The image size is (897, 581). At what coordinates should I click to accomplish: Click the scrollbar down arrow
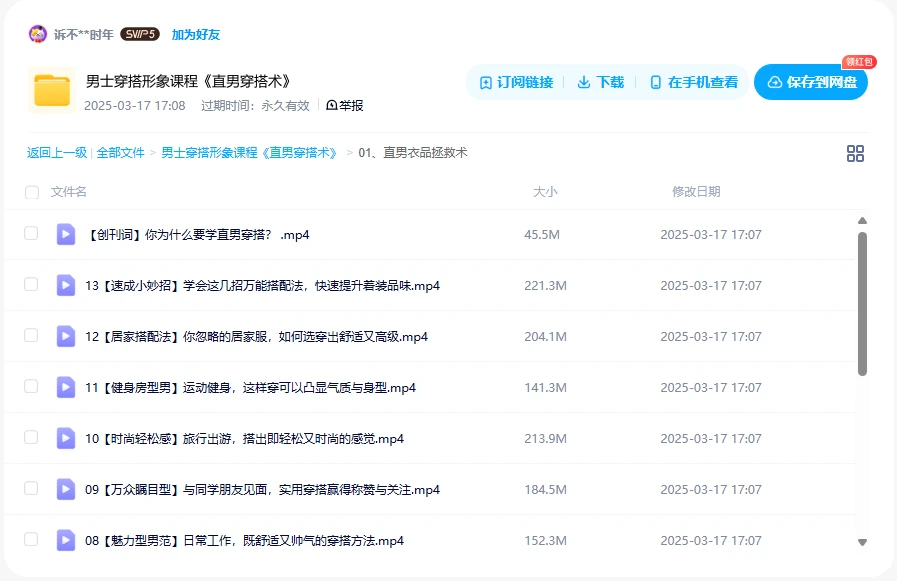coord(863,542)
